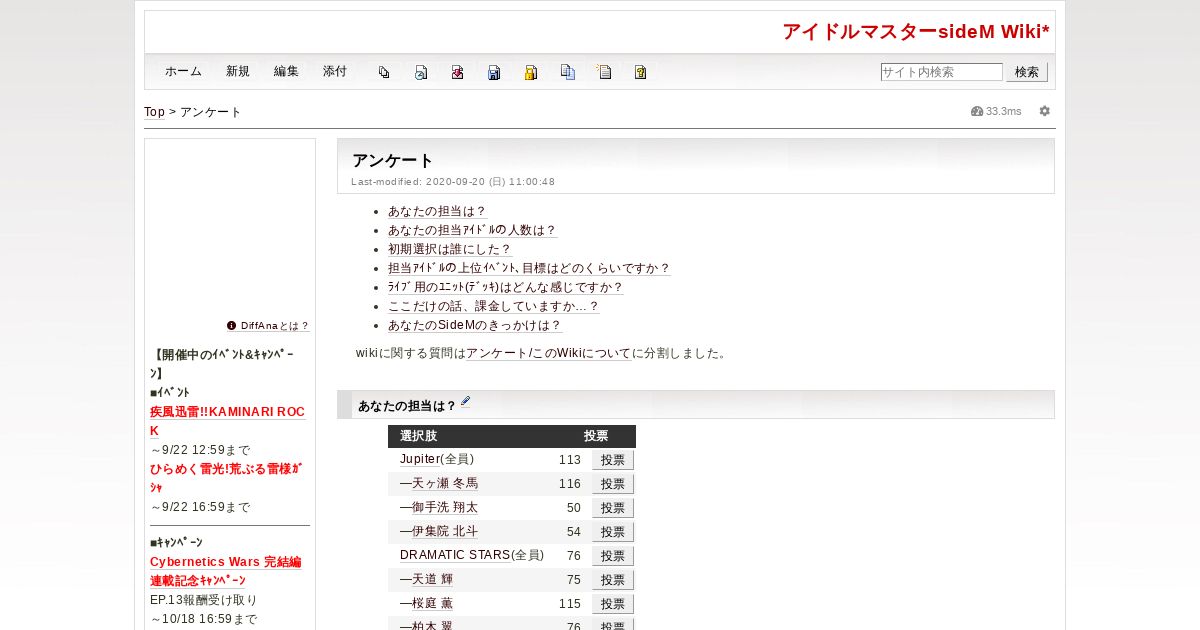The height and width of the screenshot is (630, 1200).
Task: Click the 投票 column header
Action: [596, 436]
